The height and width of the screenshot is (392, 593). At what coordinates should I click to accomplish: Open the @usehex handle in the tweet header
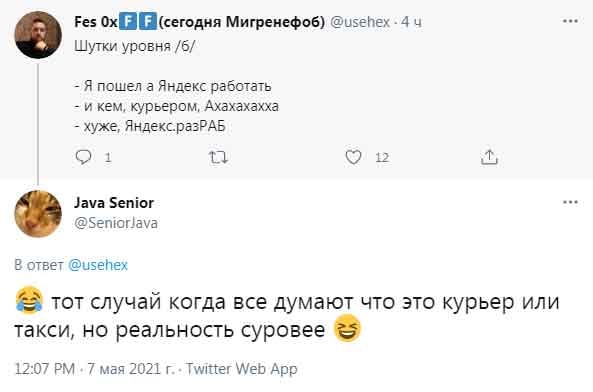point(360,22)
